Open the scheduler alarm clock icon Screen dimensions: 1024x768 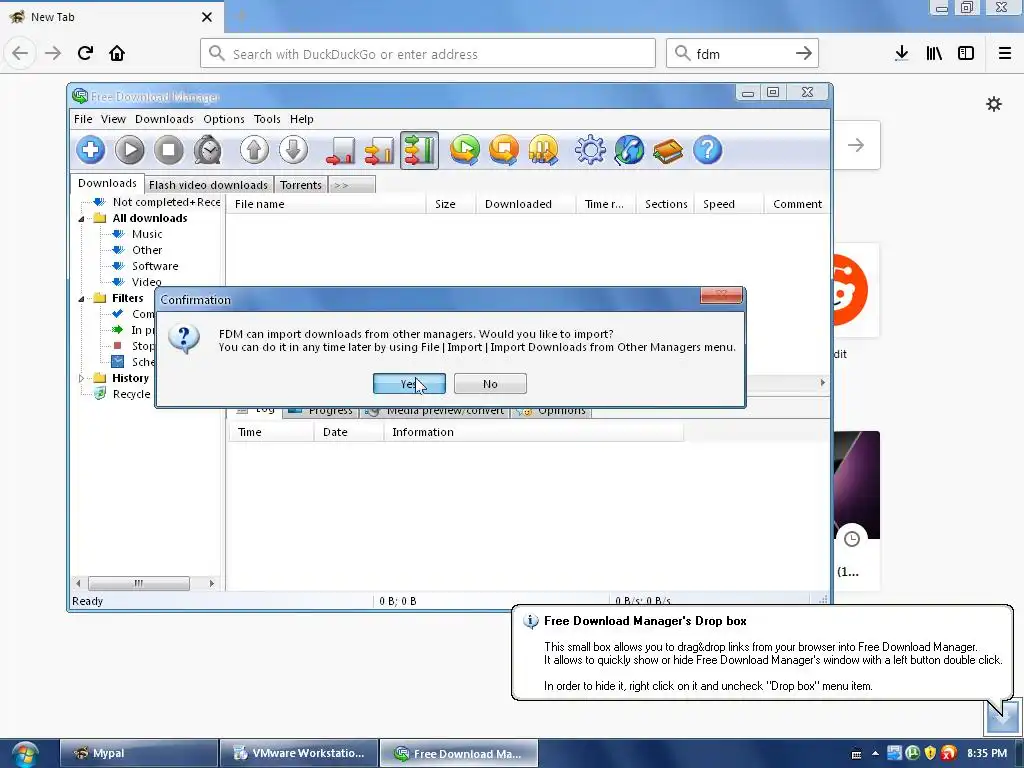(x=208, y=150)
